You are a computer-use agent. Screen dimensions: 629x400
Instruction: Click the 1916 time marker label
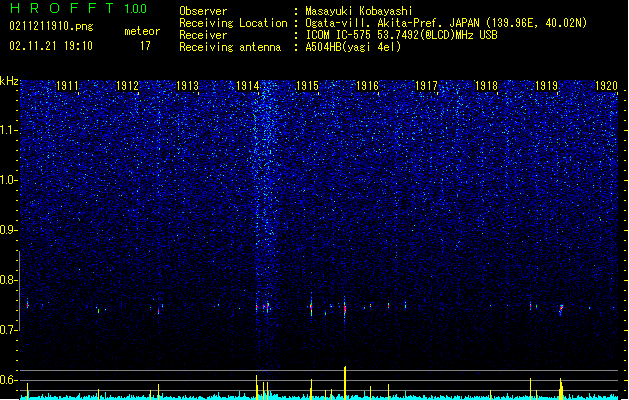point(367,86)
